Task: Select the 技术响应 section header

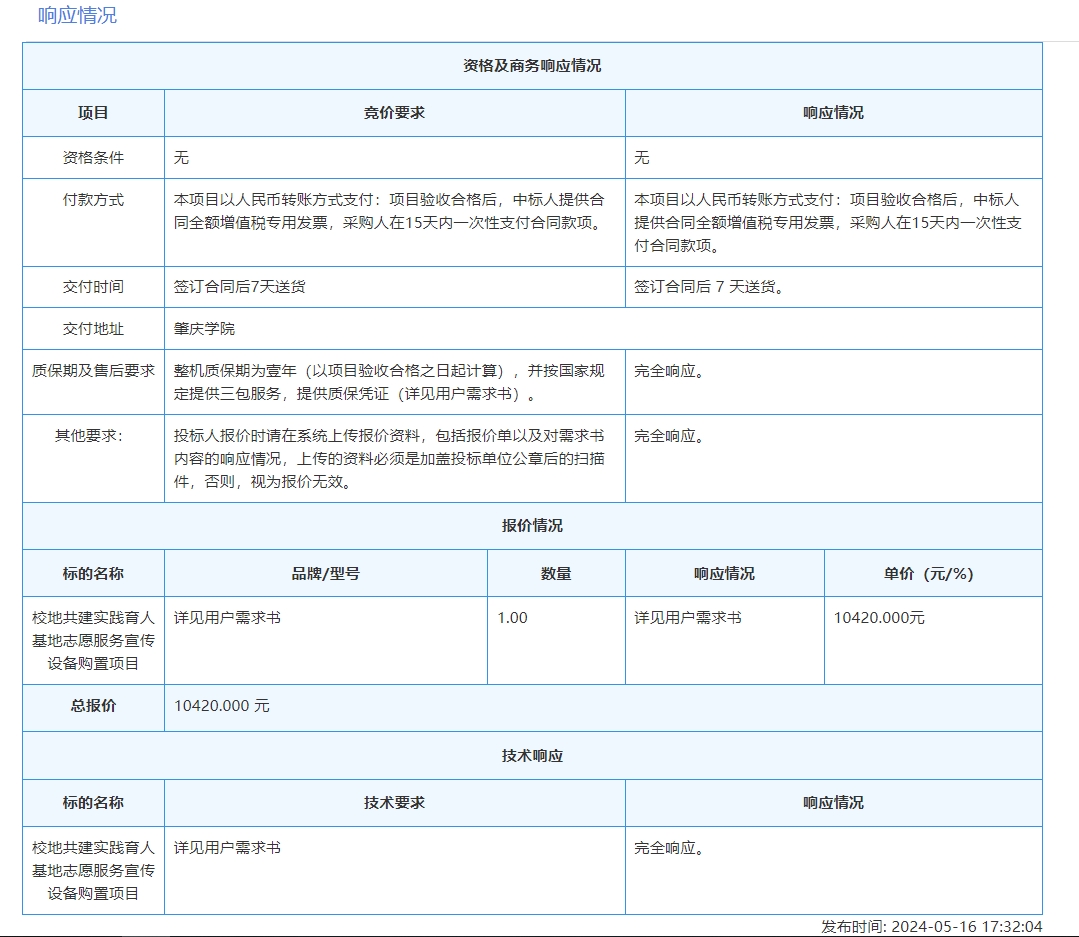Action: pos(532,756)
